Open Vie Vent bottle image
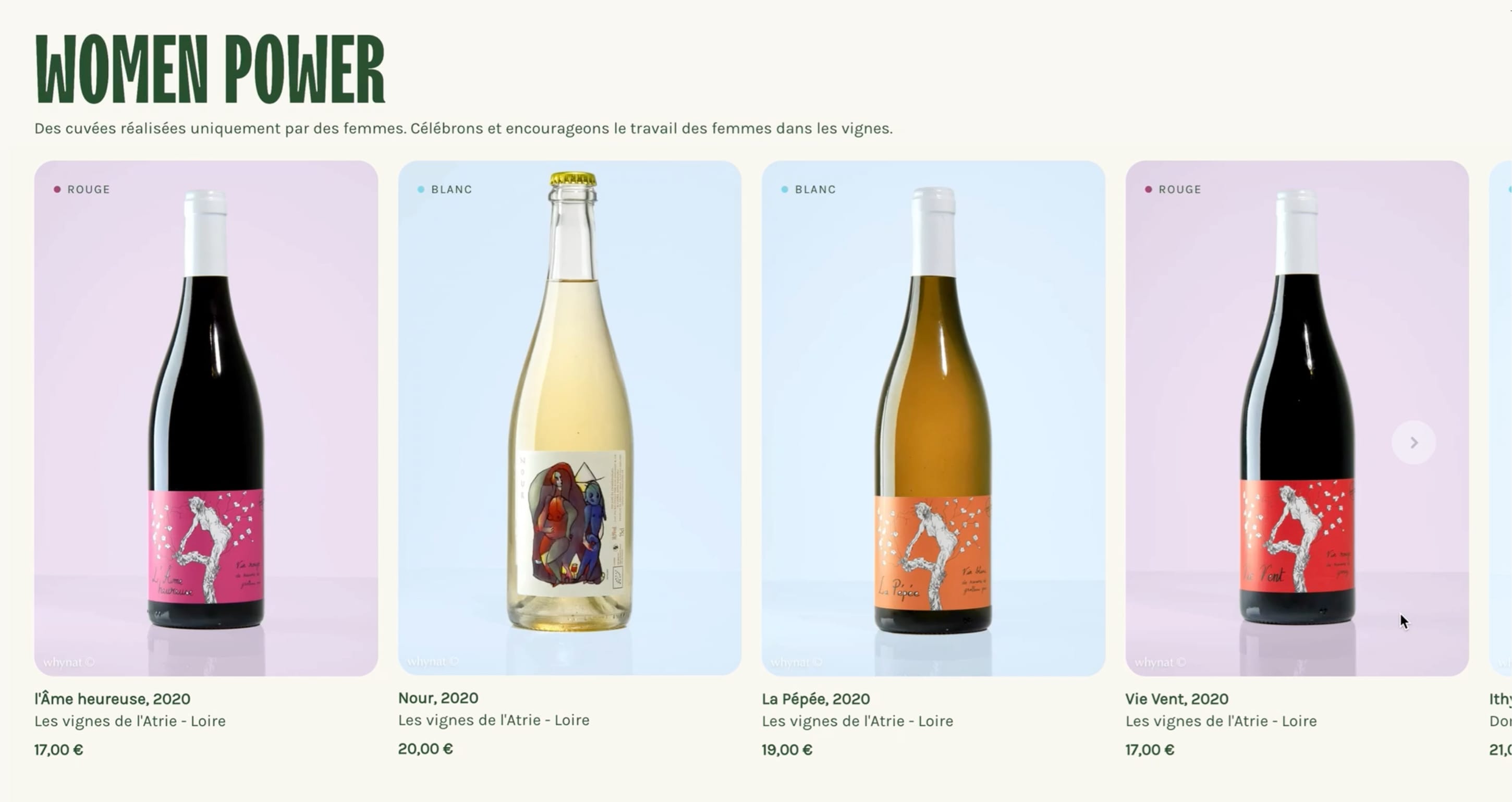Screen dimensions: 1512x802 1297,418
